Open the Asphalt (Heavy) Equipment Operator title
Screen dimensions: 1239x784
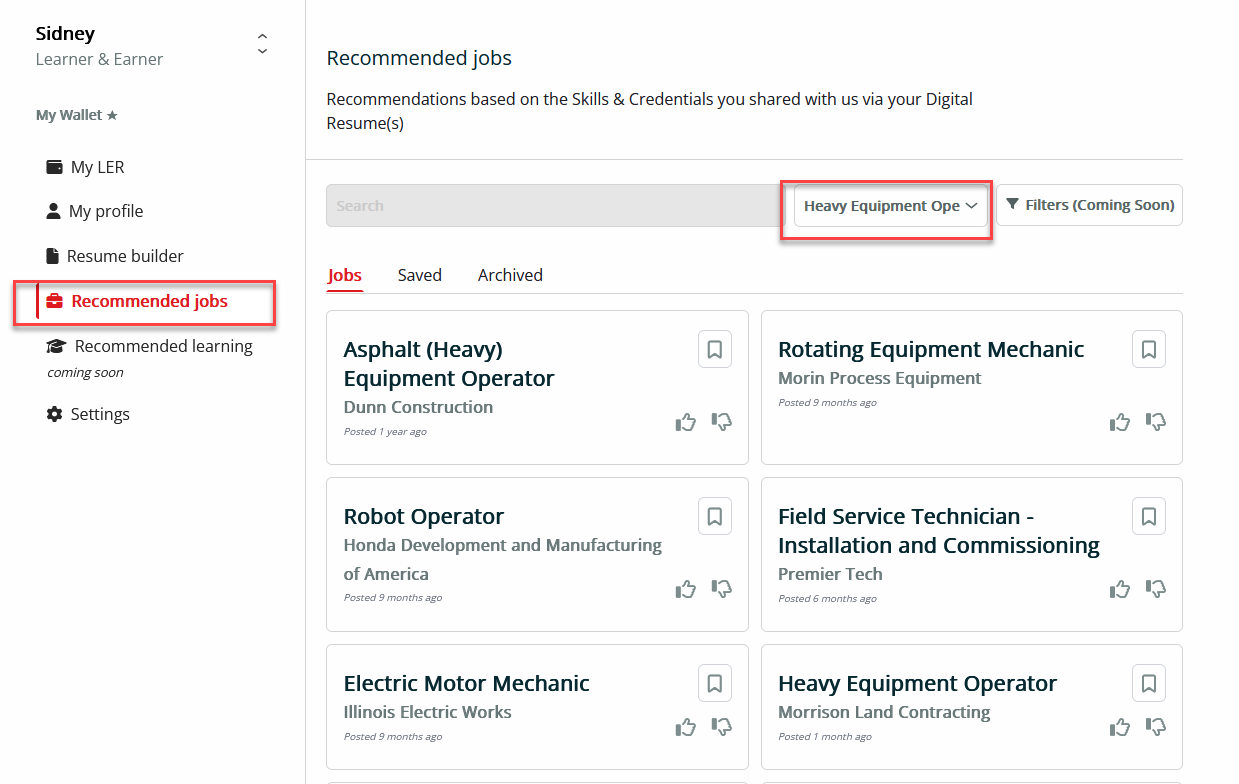pos(449,364)
